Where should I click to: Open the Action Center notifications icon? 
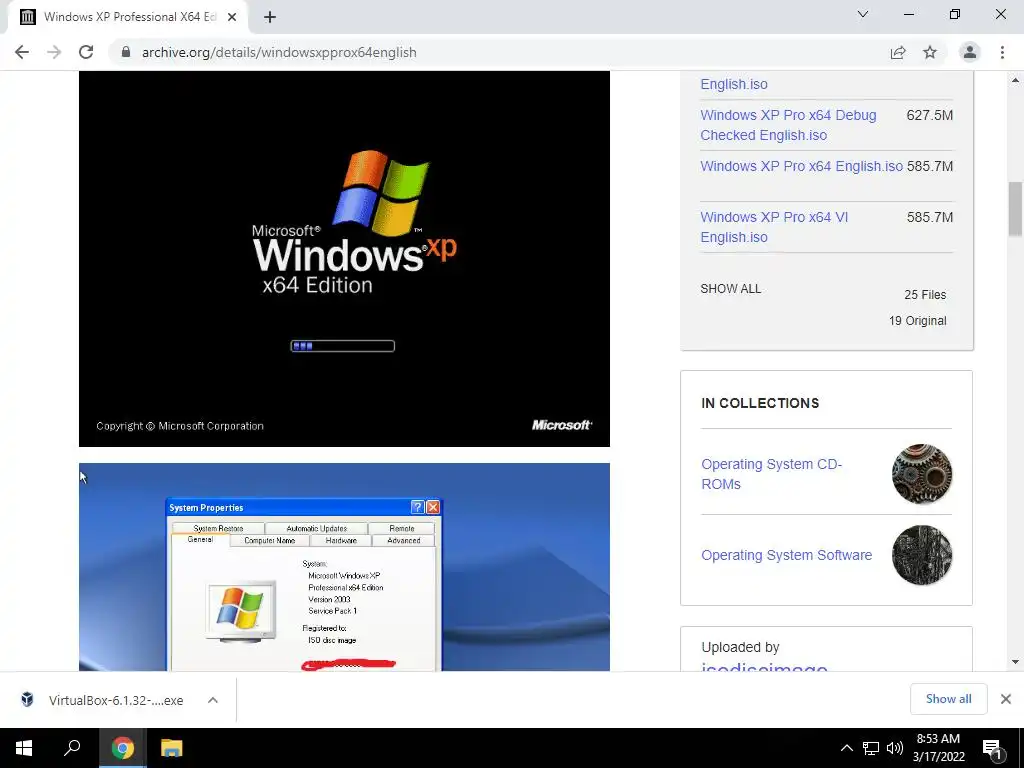tap(992, 748)
